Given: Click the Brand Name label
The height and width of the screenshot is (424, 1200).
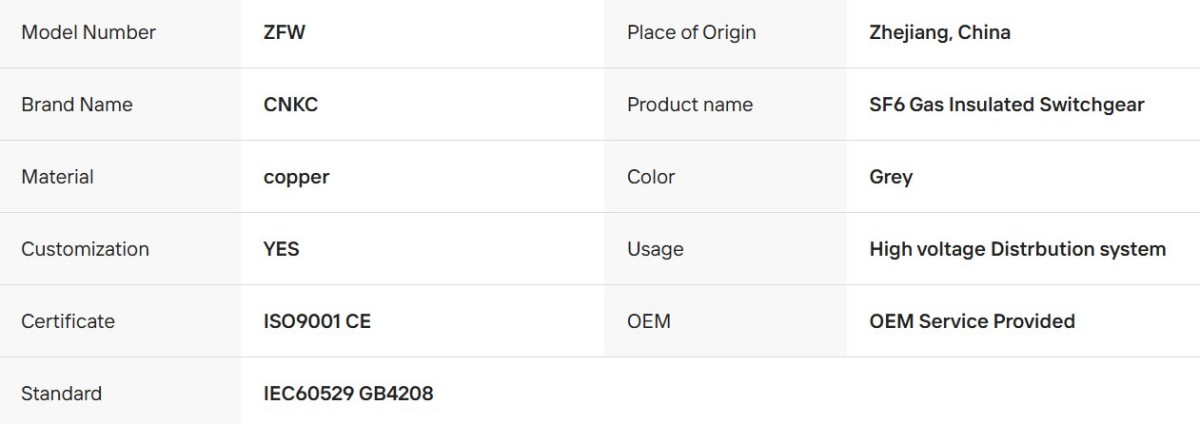Looking at the screenshot, I should (x=77, y=104).
